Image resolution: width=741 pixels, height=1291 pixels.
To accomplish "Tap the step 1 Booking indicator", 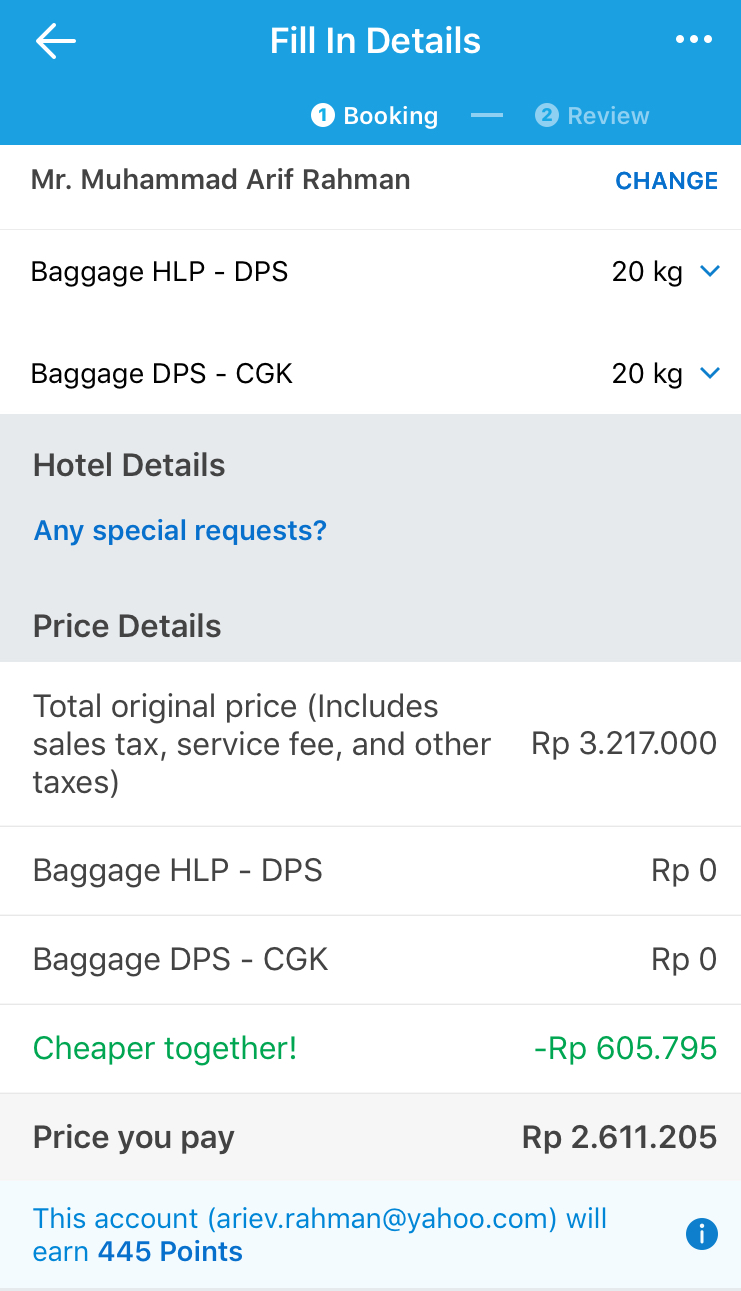I will point(375,116).
